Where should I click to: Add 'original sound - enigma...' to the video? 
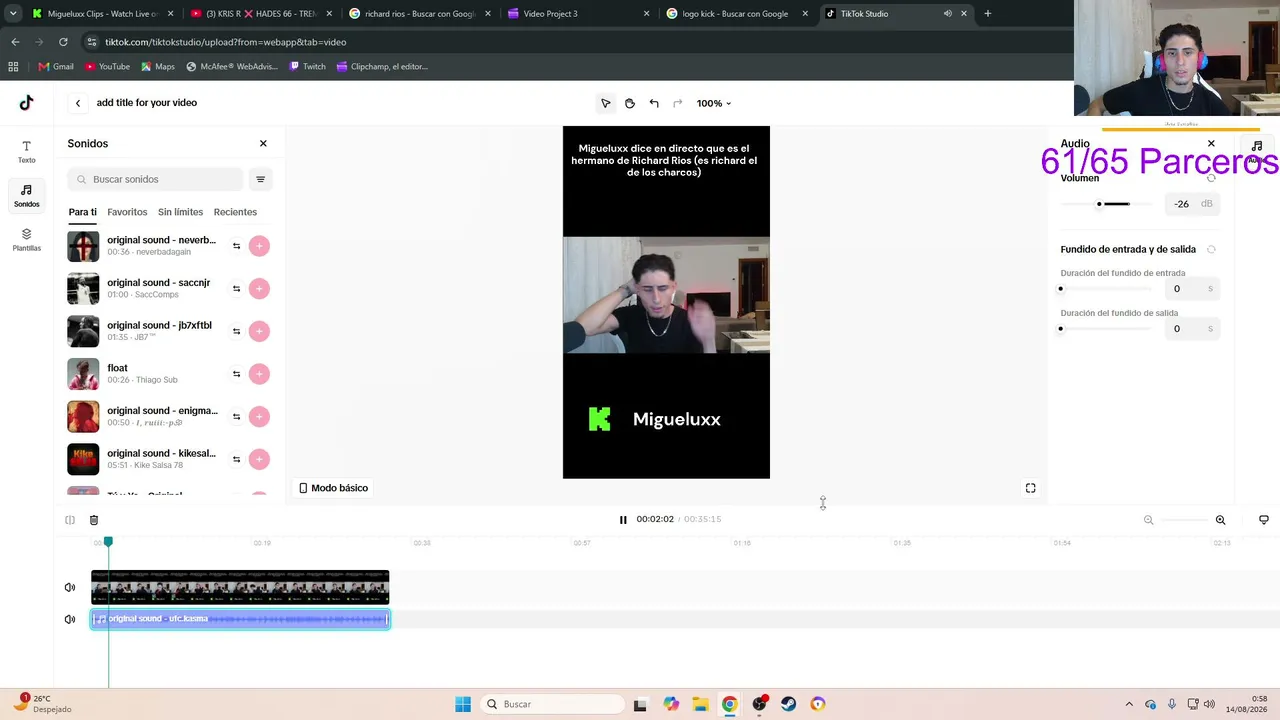(x=259, y=416)
